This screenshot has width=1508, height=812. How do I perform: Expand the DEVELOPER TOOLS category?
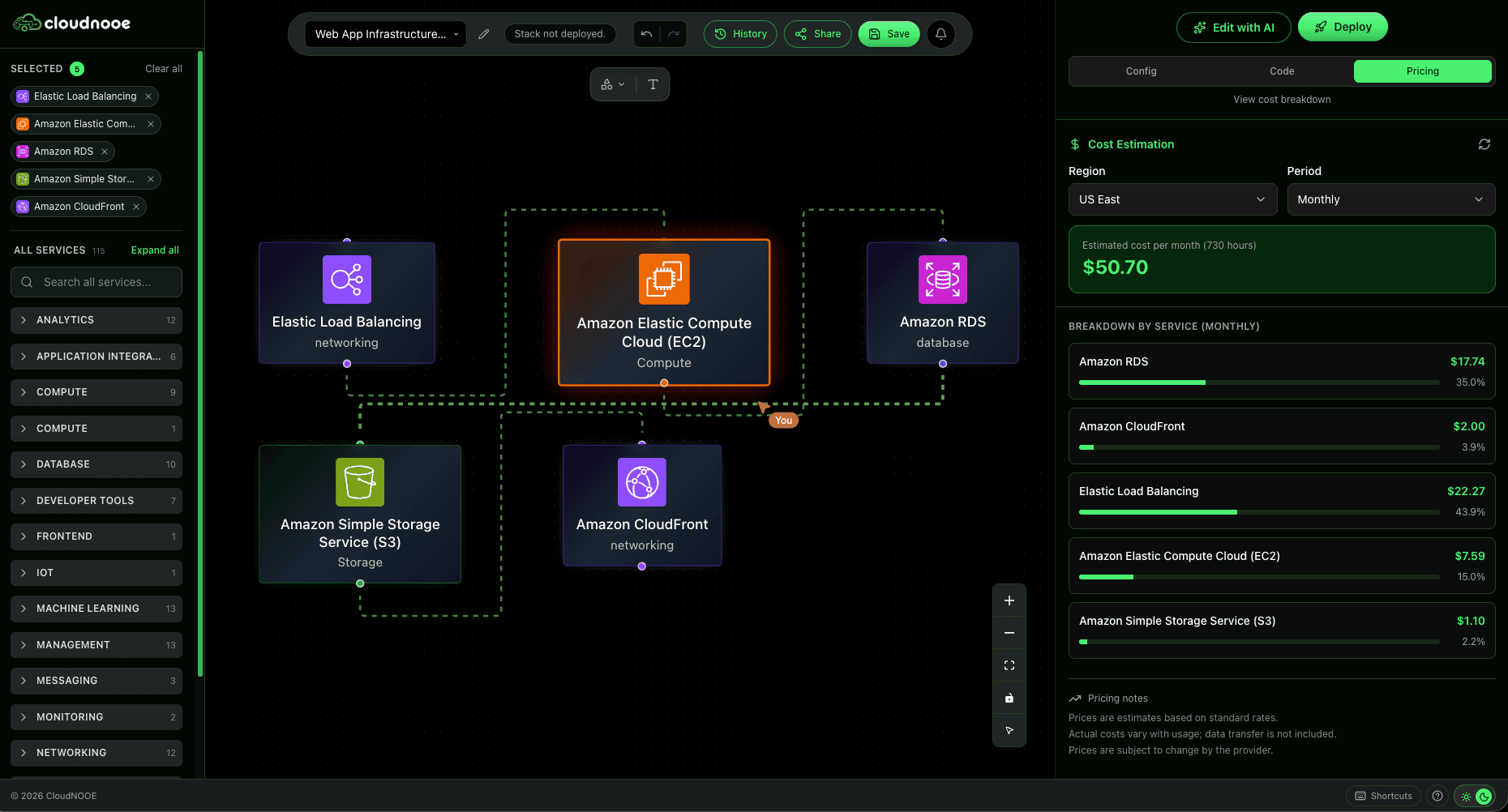(96, 501)
